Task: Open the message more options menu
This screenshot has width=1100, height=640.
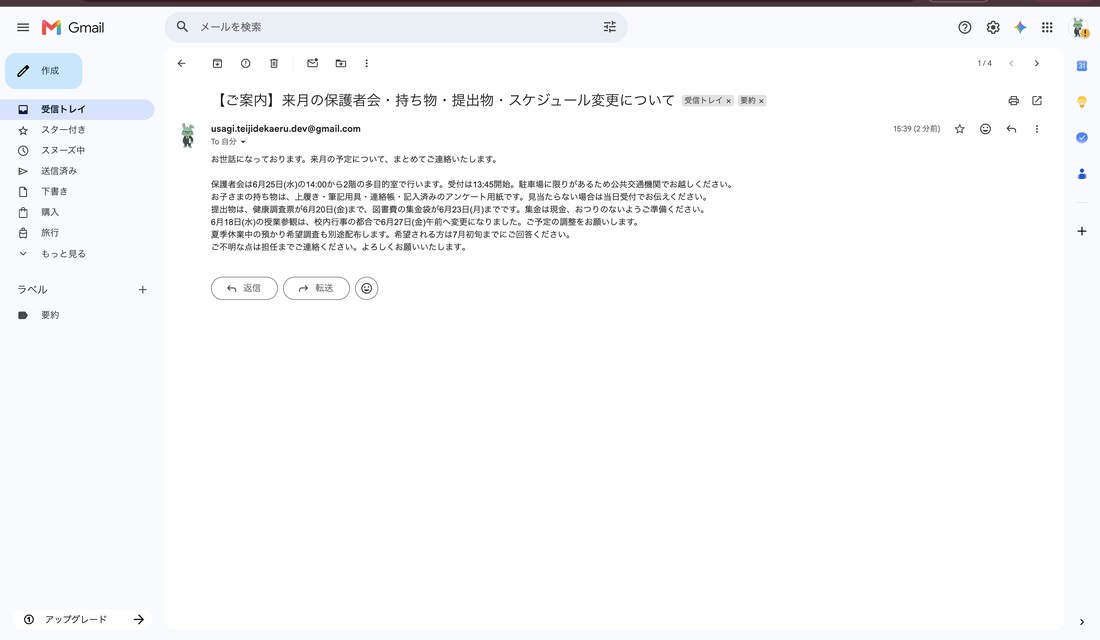Action: 1037,129
